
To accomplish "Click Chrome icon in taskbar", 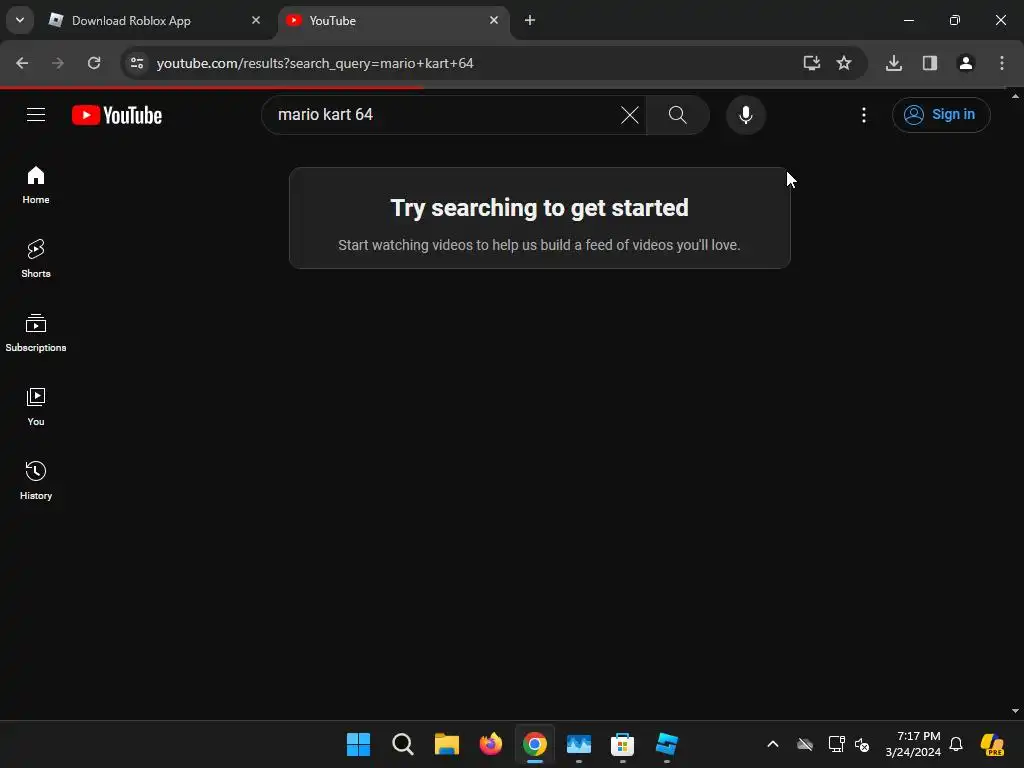I will click(x=535, y=744).
